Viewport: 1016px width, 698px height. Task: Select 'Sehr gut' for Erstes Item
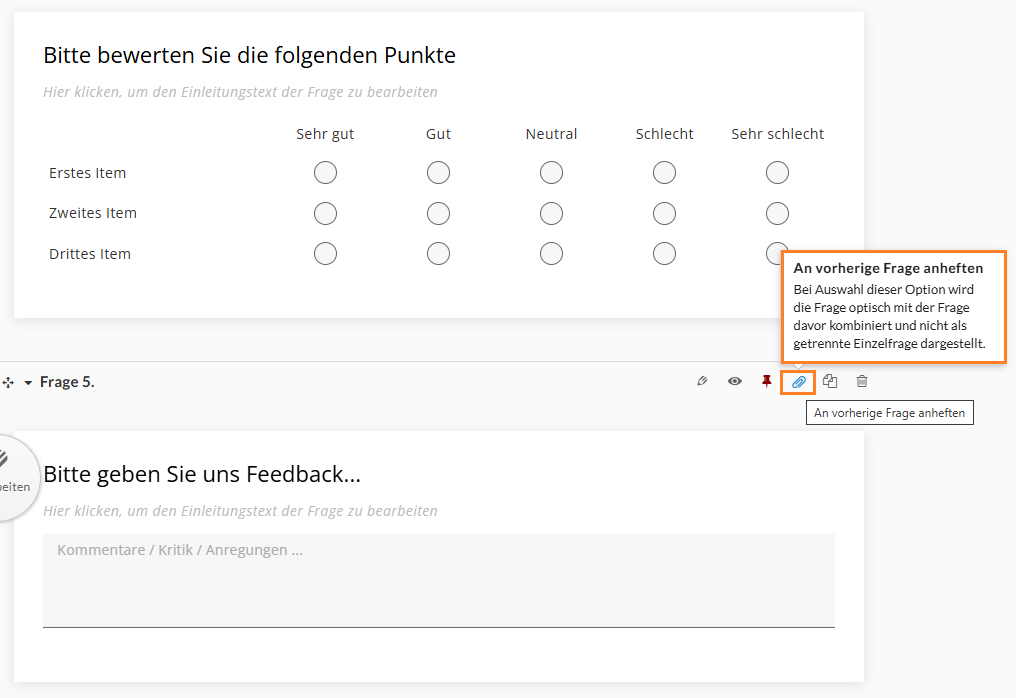tap(325, 173)
